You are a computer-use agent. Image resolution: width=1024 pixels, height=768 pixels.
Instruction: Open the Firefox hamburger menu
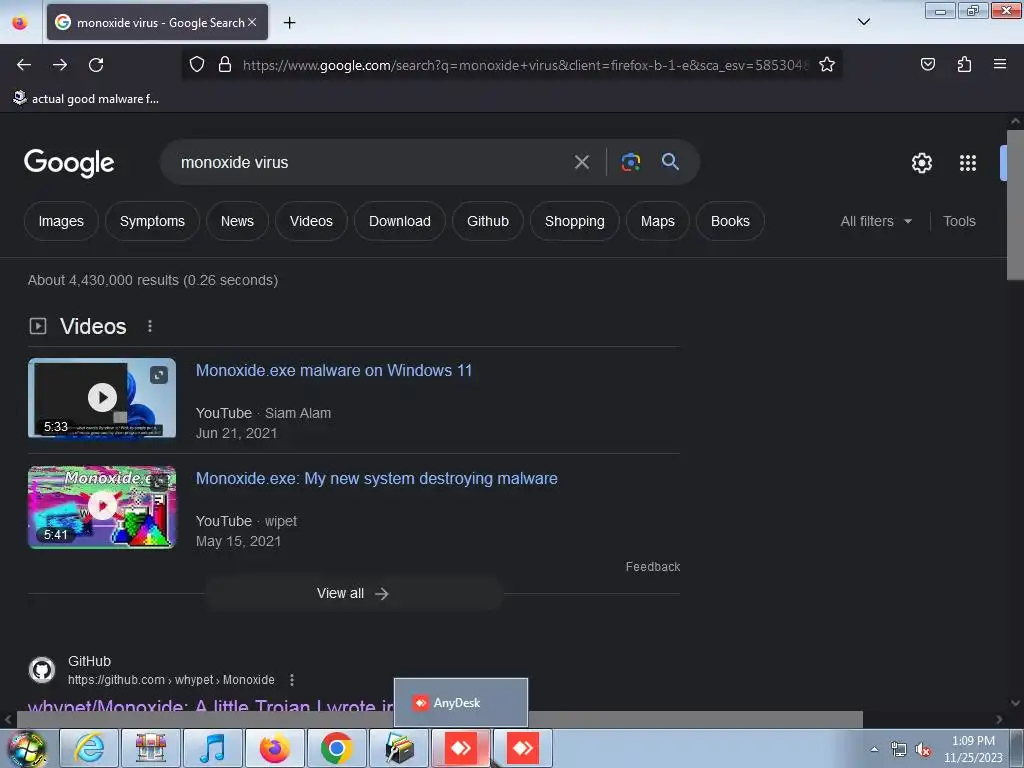tap(999, 64)
